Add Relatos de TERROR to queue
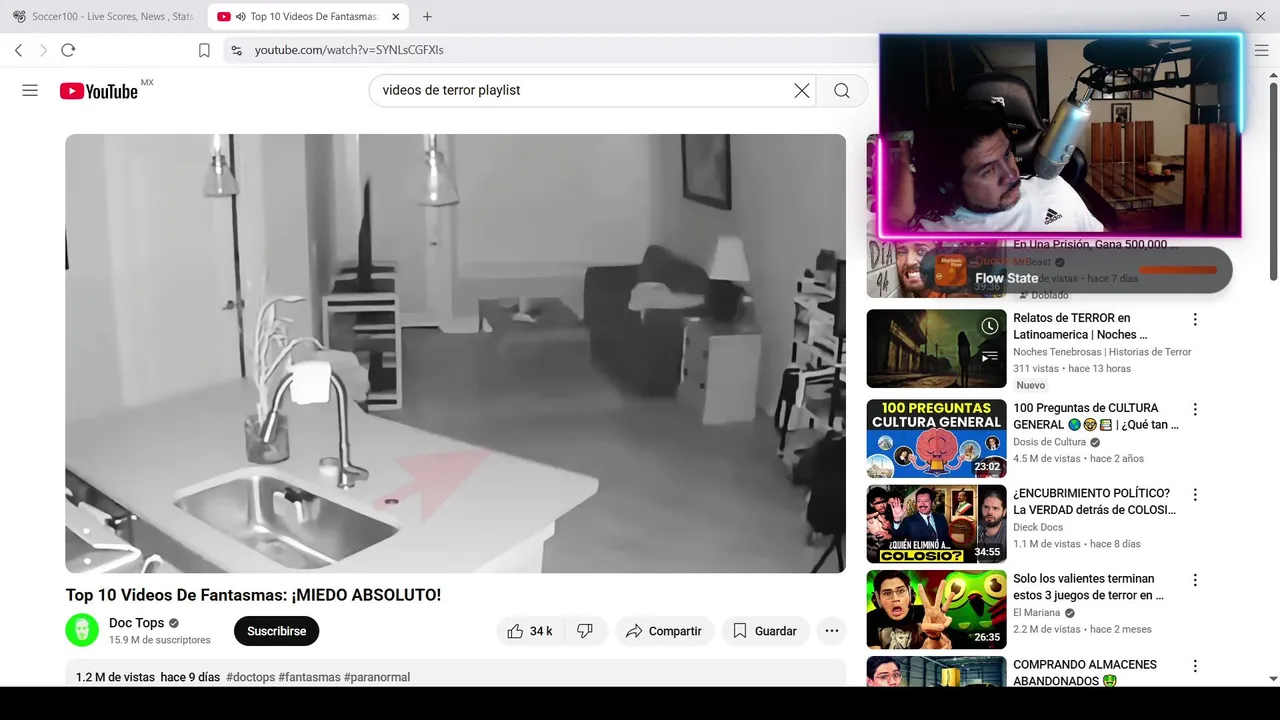1280x720 pixels. pos(989,356)
